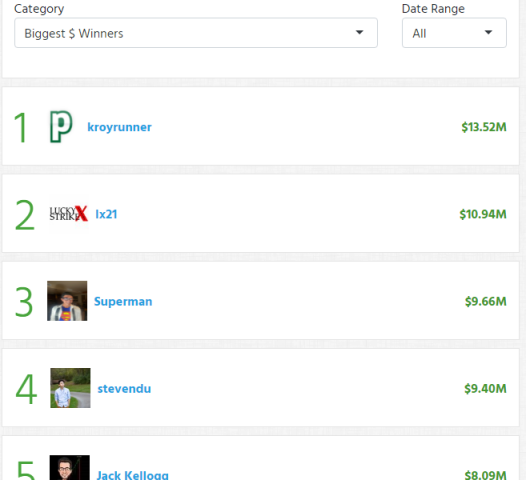Click the rank number 3 entry
The height and width of the screenshot is (480, 526).
24,302
